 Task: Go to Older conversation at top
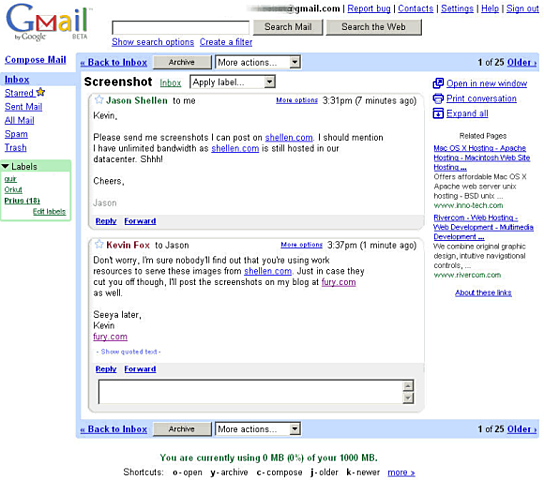[522, 62]
